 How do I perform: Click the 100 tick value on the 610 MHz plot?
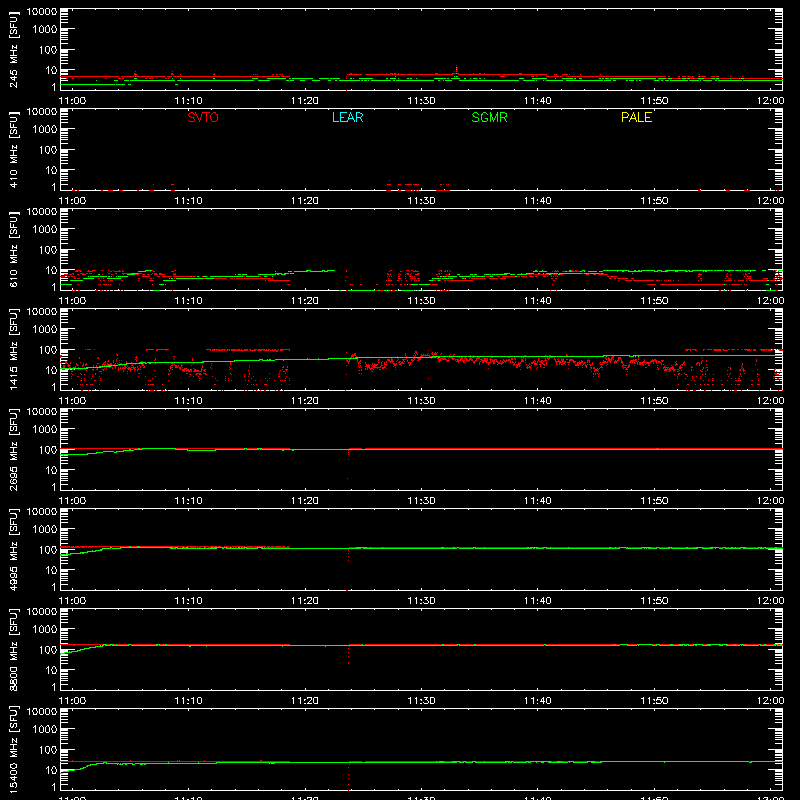pyautogui.click(x=48, y=250)
